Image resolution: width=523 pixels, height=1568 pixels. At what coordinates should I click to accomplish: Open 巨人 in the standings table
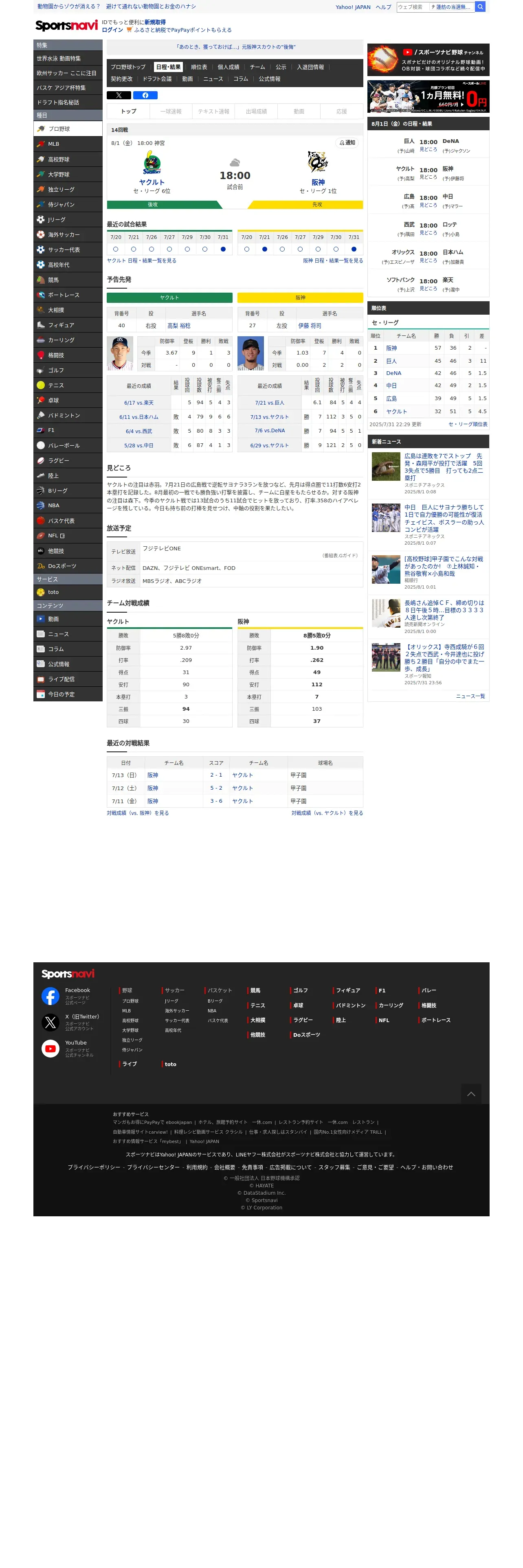point(391,361)
